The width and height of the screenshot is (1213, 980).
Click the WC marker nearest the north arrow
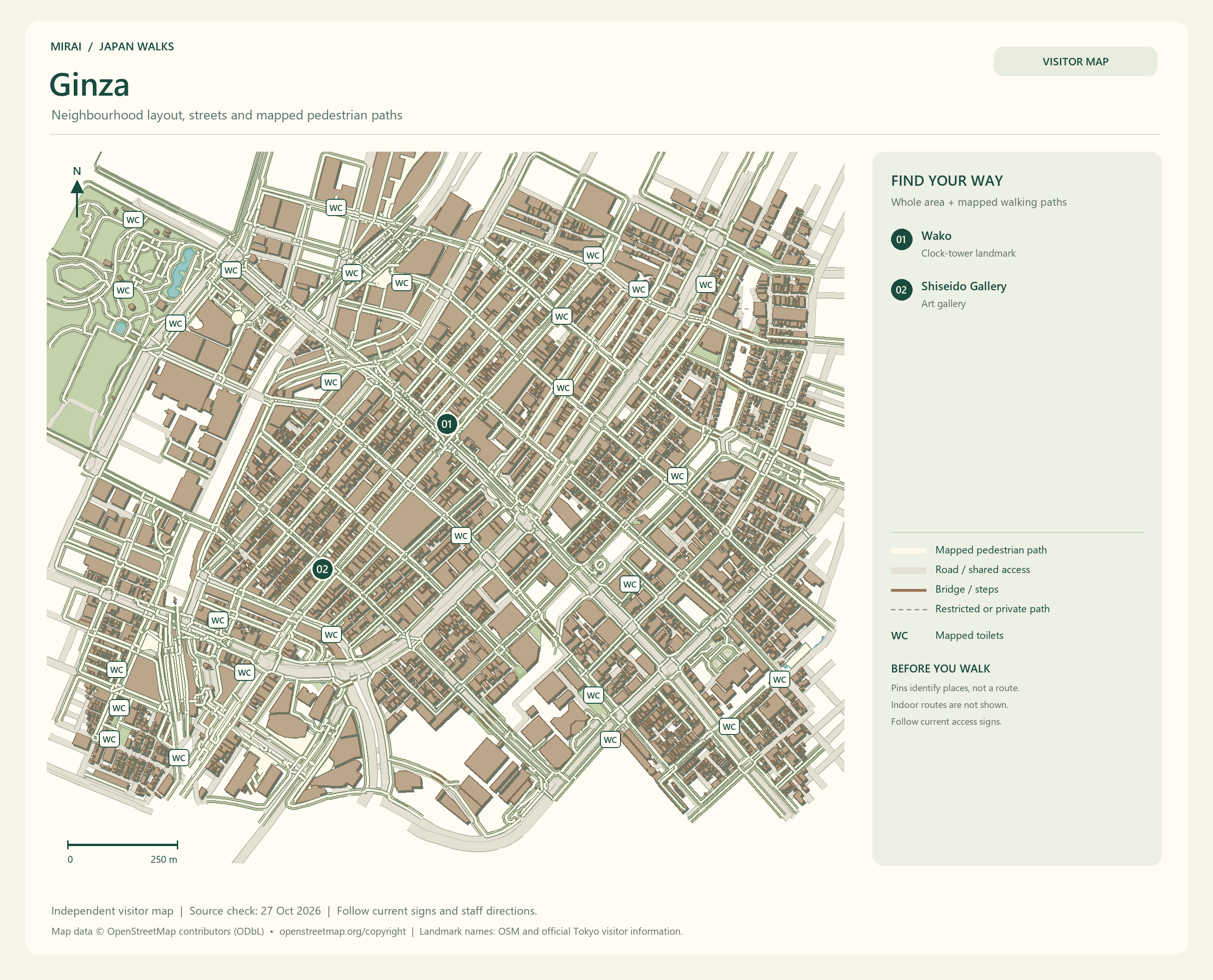[132, 220]
